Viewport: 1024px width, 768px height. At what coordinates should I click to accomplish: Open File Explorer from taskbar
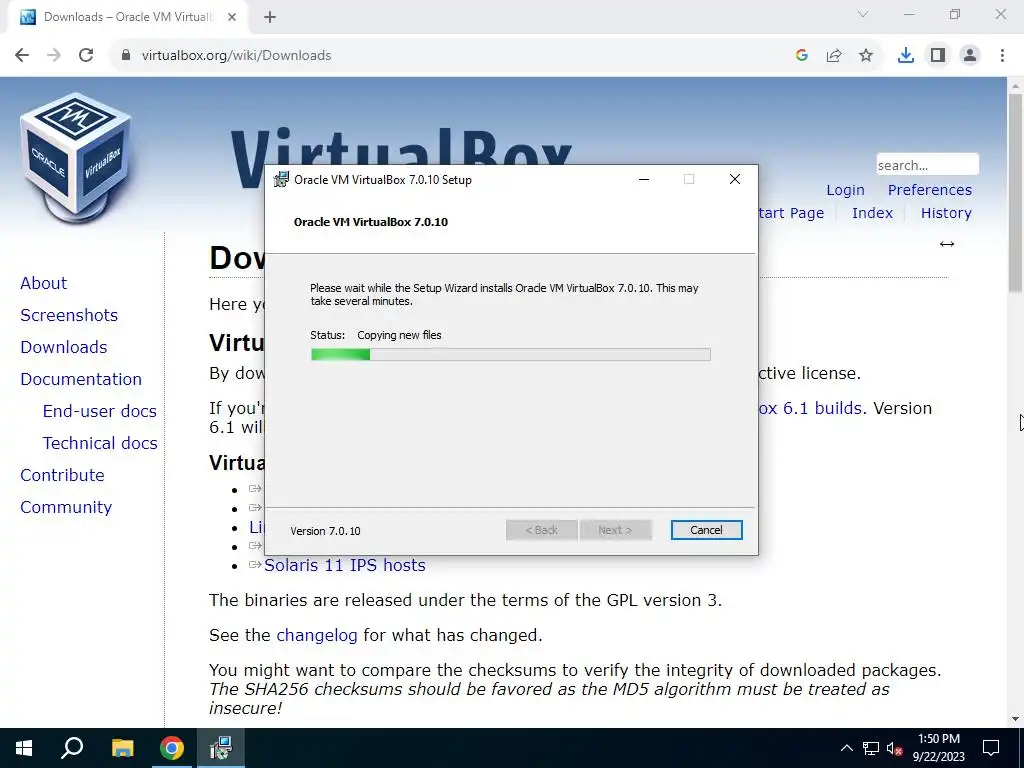[x=122, y=748]
